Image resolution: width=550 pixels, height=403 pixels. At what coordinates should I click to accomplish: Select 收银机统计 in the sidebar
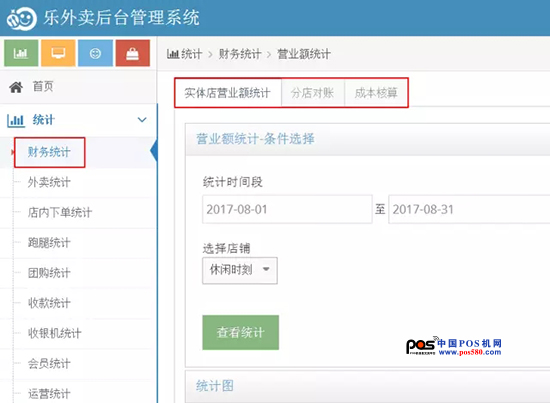click(55, 333)
